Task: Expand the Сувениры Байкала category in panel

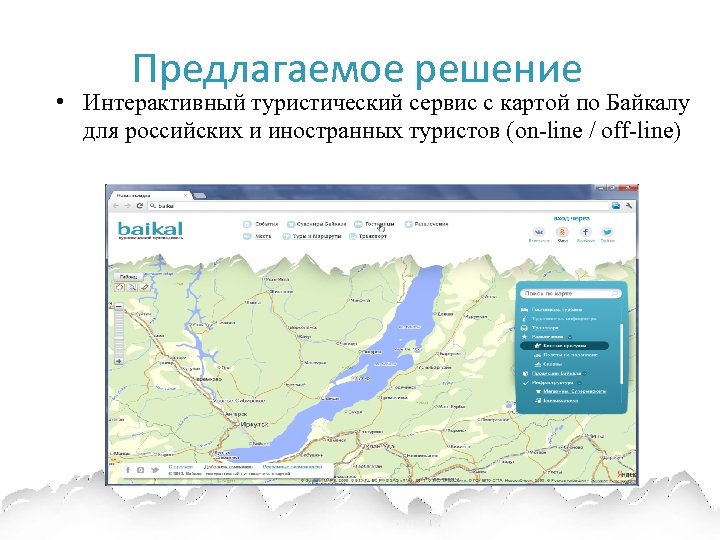Action: tap(552, 374)
